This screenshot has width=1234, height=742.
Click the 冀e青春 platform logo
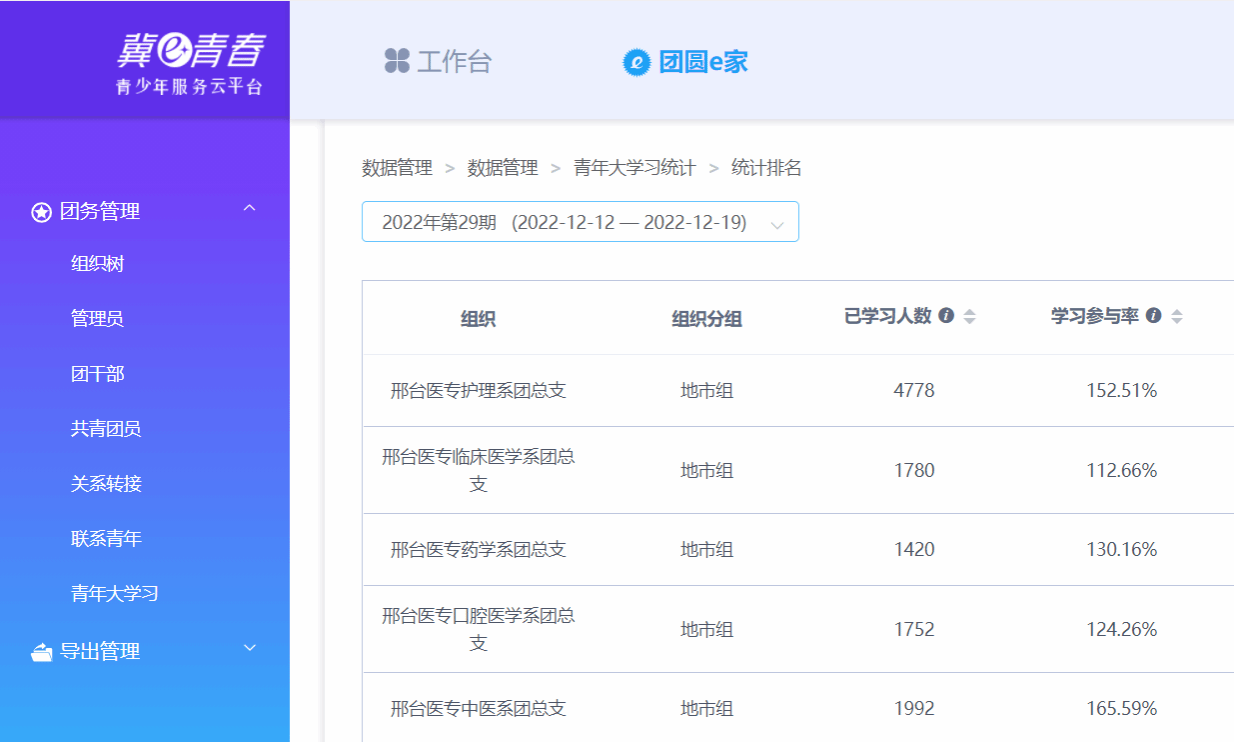pyautogui.click(x=190, y=62)
